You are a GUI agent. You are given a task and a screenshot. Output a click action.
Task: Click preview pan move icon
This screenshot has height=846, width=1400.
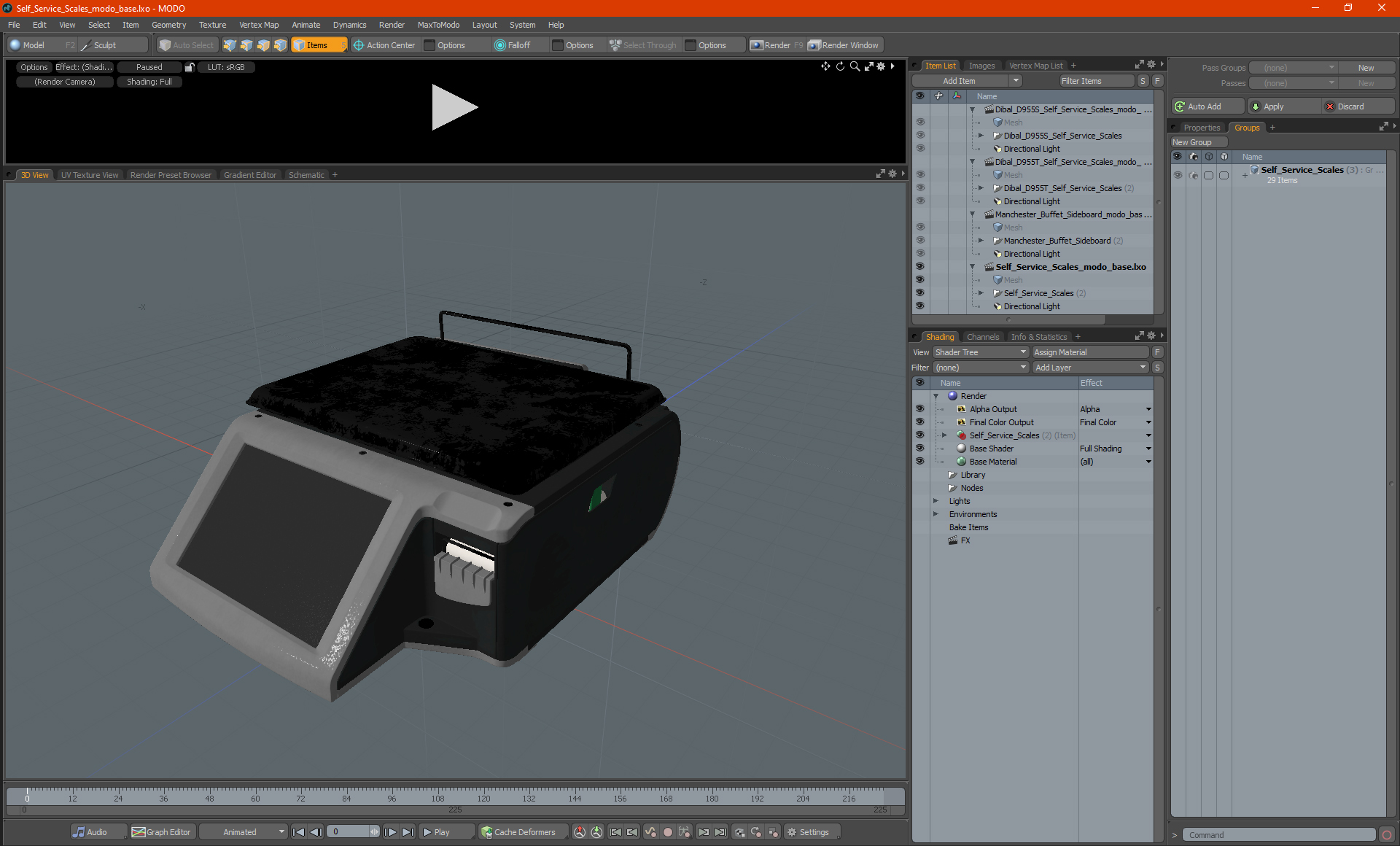(x=825, y=66)
